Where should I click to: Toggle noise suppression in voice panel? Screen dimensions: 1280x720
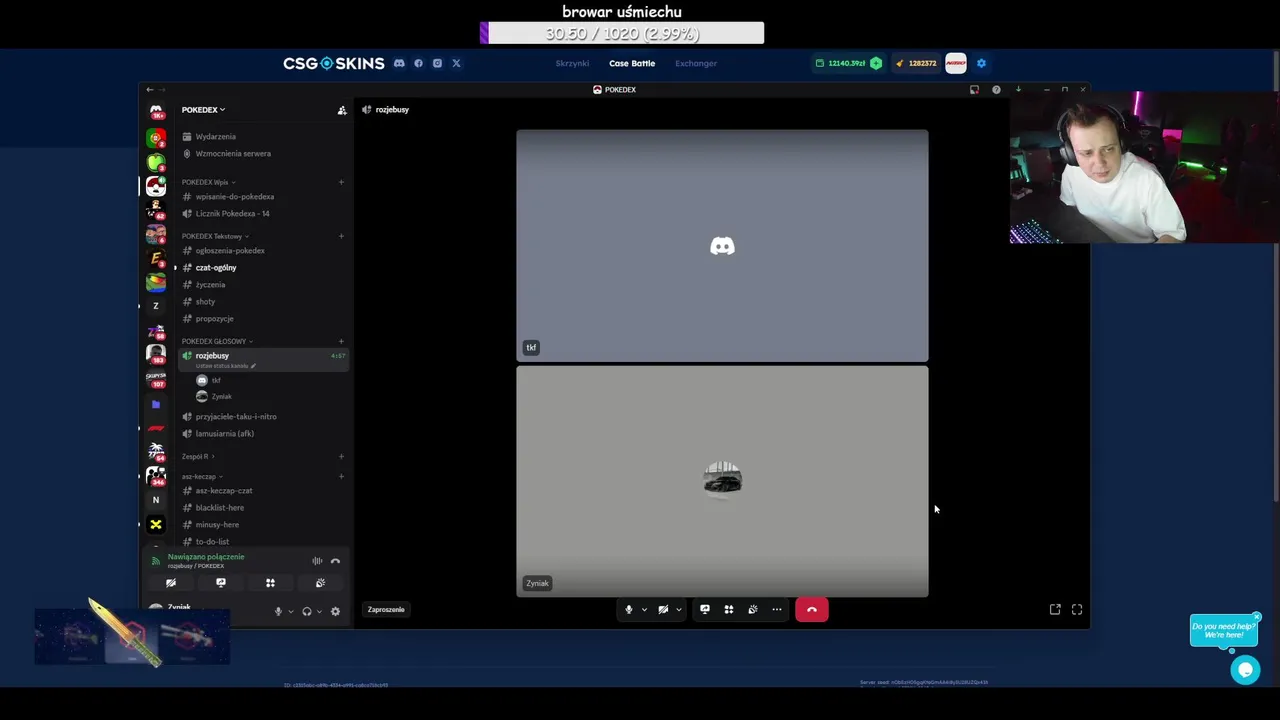pyautogui.click(x=317, y=561)
